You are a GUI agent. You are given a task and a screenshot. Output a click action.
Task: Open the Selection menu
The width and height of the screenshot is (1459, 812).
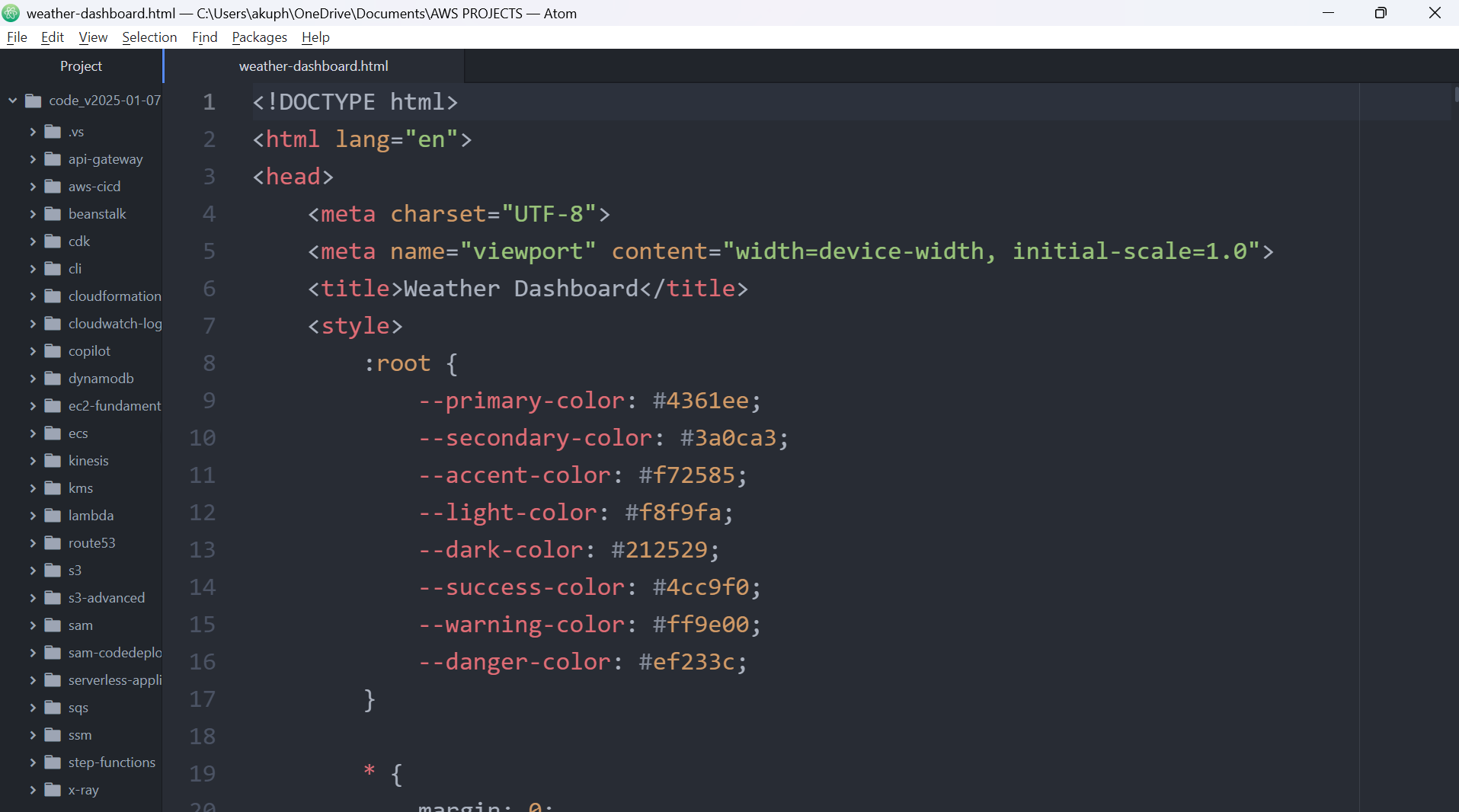(149, 37)
